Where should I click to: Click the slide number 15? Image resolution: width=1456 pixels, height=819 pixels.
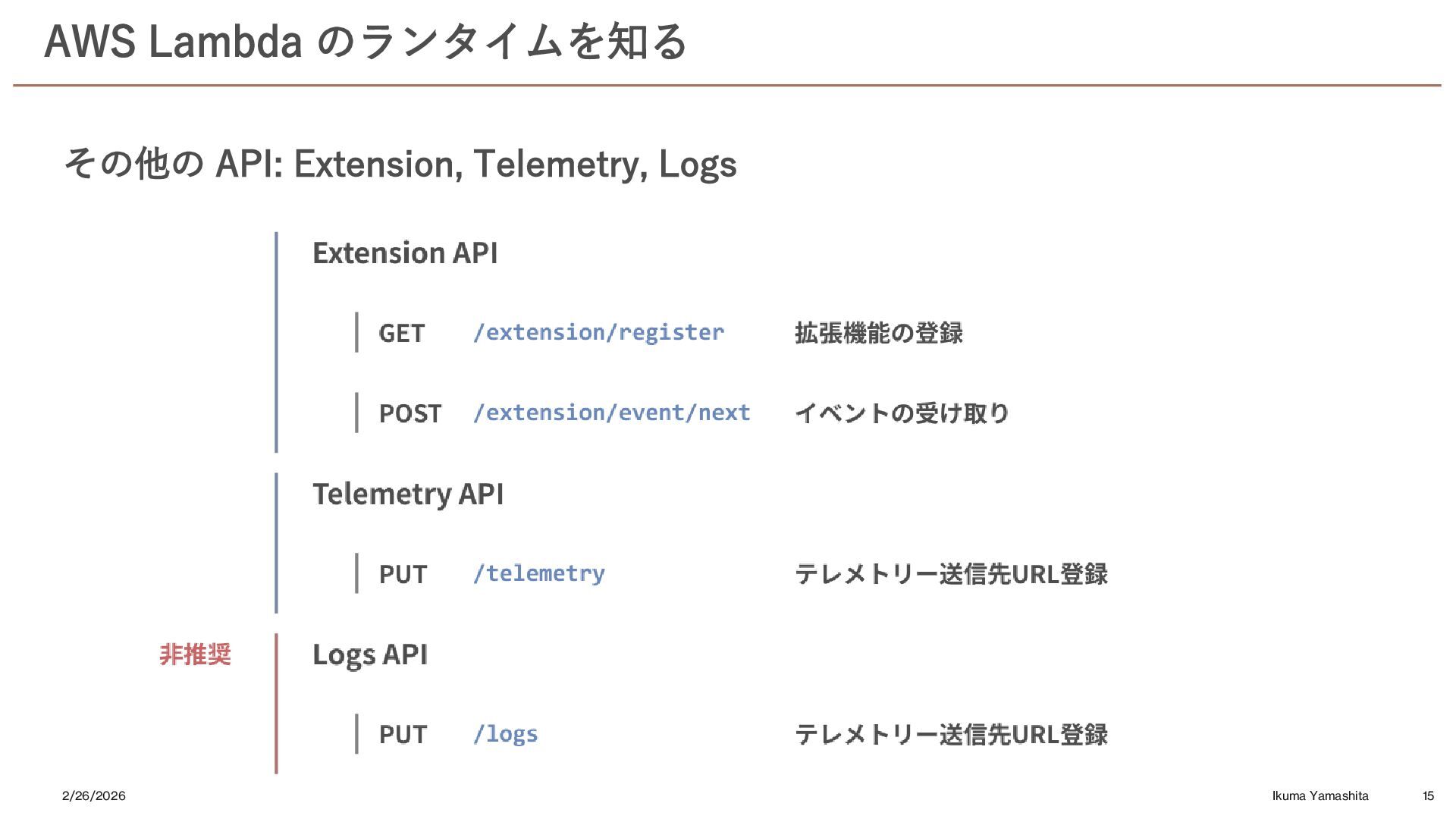click(1428, 795)
